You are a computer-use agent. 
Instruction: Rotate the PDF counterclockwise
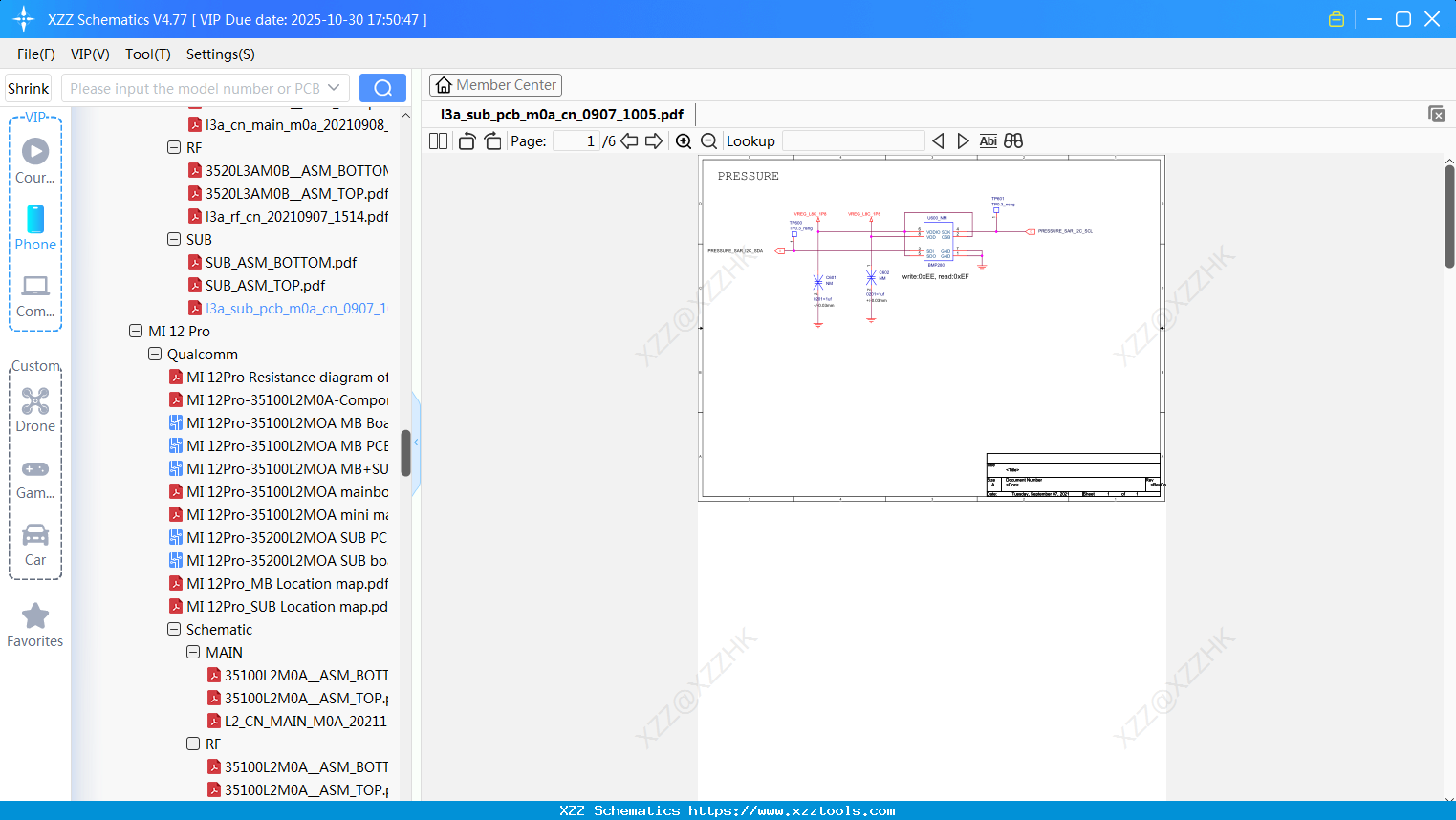(x=466, y=140)
